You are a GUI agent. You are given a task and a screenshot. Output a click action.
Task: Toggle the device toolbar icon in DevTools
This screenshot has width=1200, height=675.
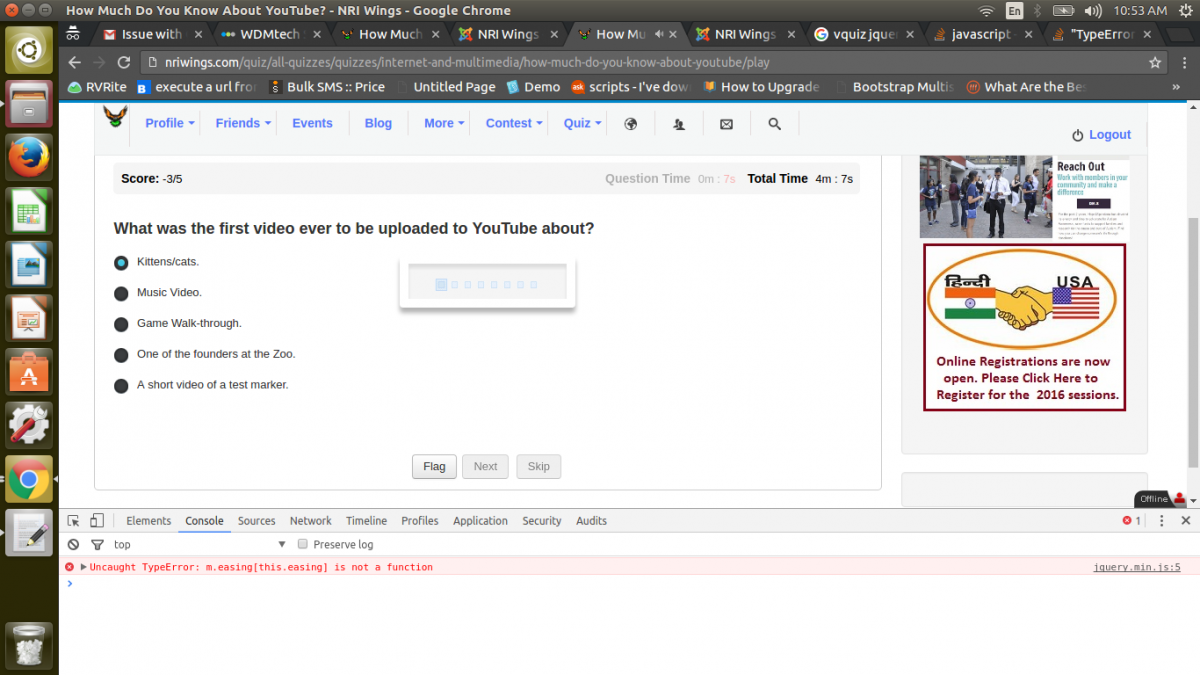pos(97,521)
